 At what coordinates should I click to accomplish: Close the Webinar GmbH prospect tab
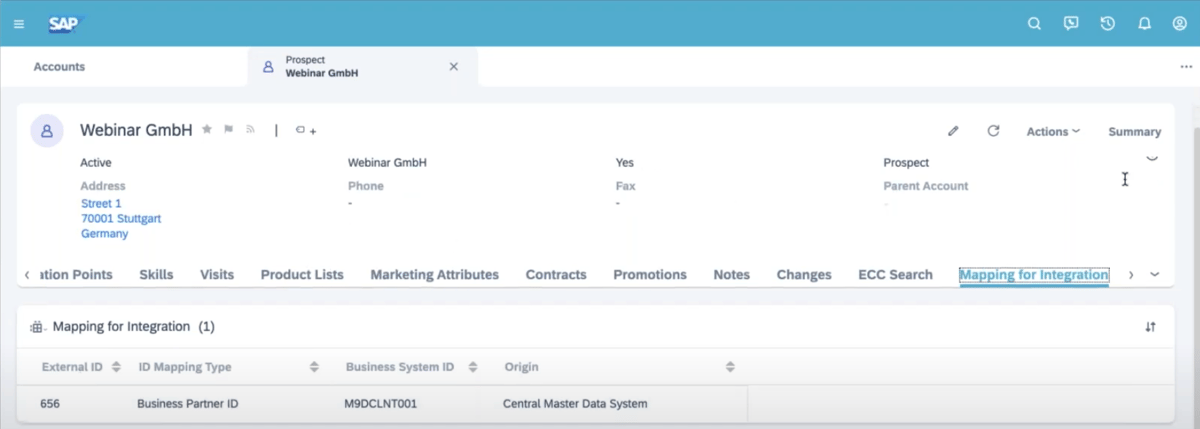point(453,67)
